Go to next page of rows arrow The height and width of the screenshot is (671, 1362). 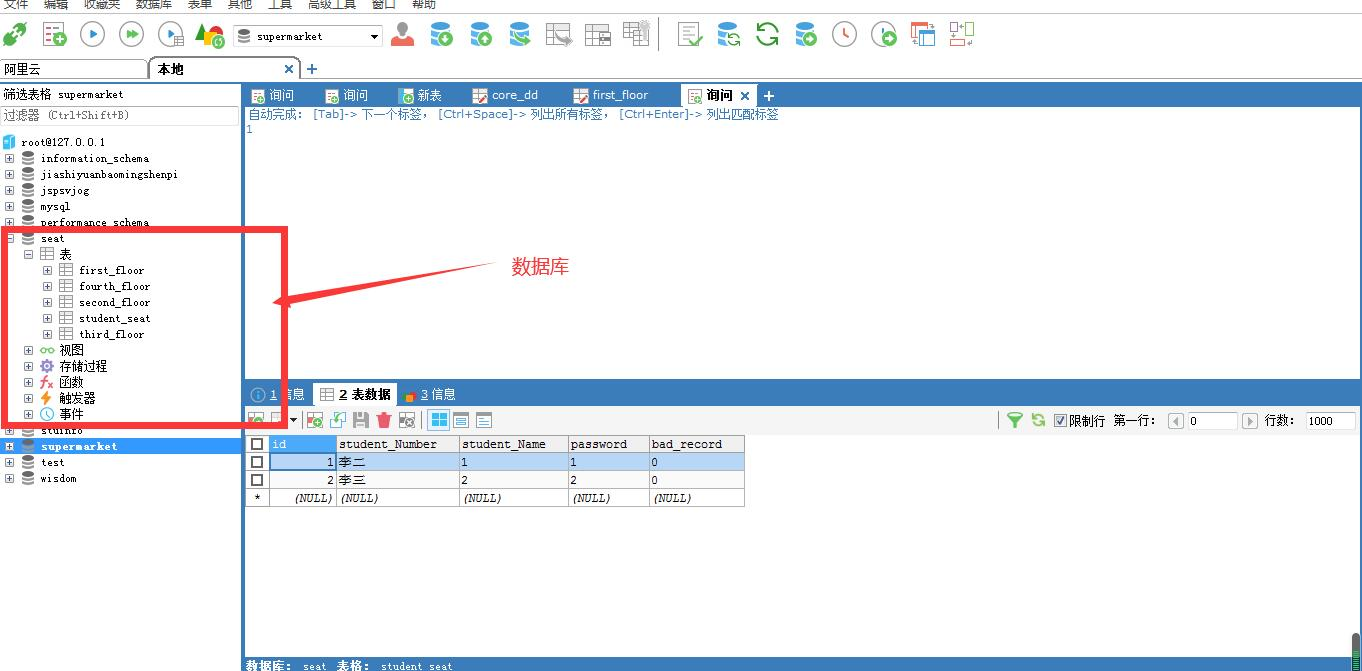[x=1249, y=421]
